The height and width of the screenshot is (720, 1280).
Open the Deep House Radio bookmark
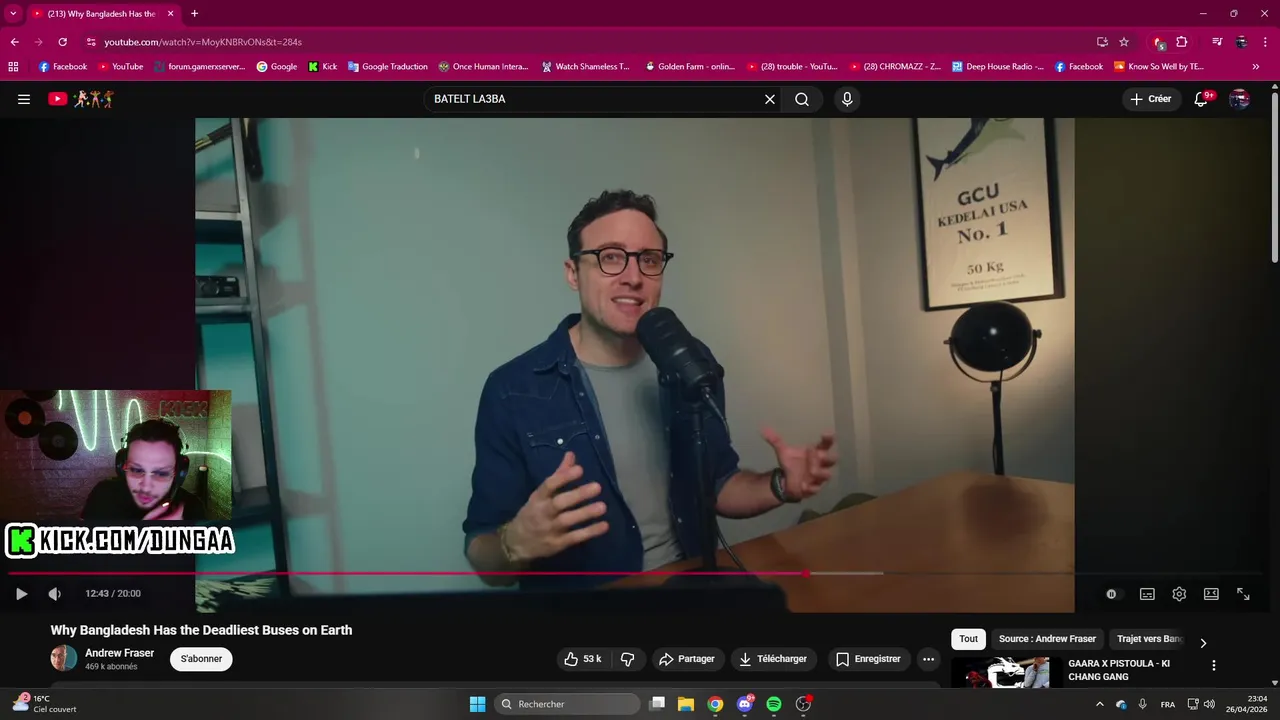(997, 67)
